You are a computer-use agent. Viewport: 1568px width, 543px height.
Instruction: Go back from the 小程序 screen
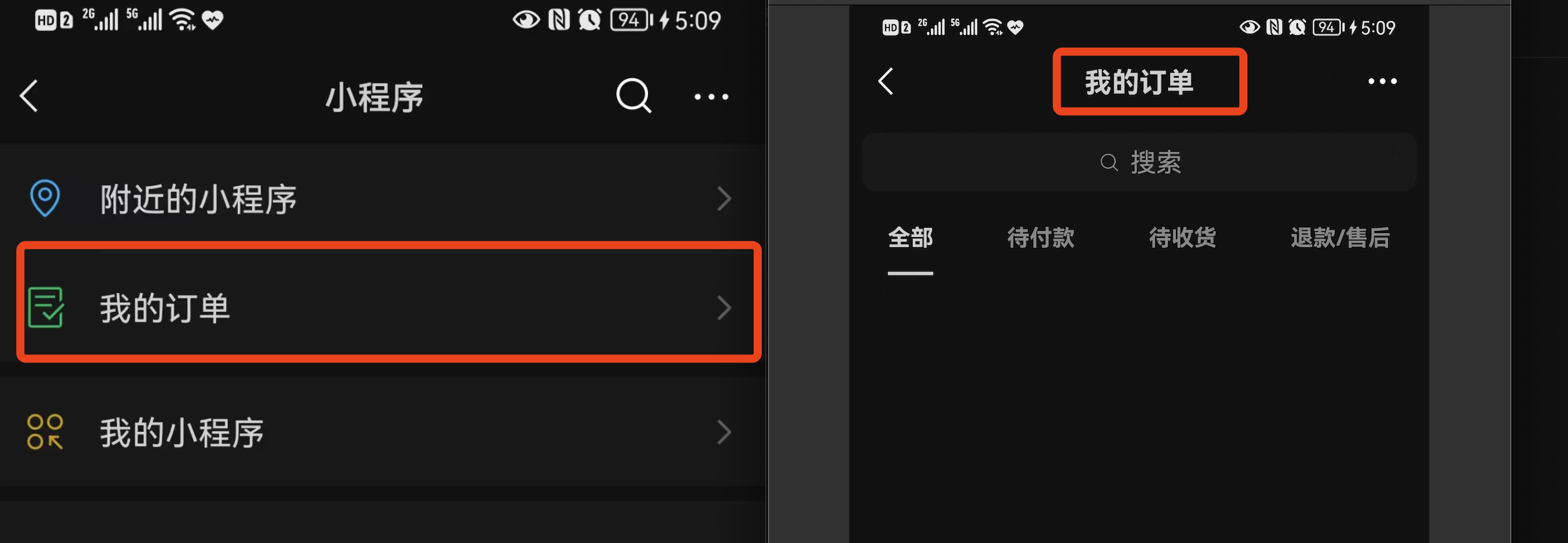[28, 96]
